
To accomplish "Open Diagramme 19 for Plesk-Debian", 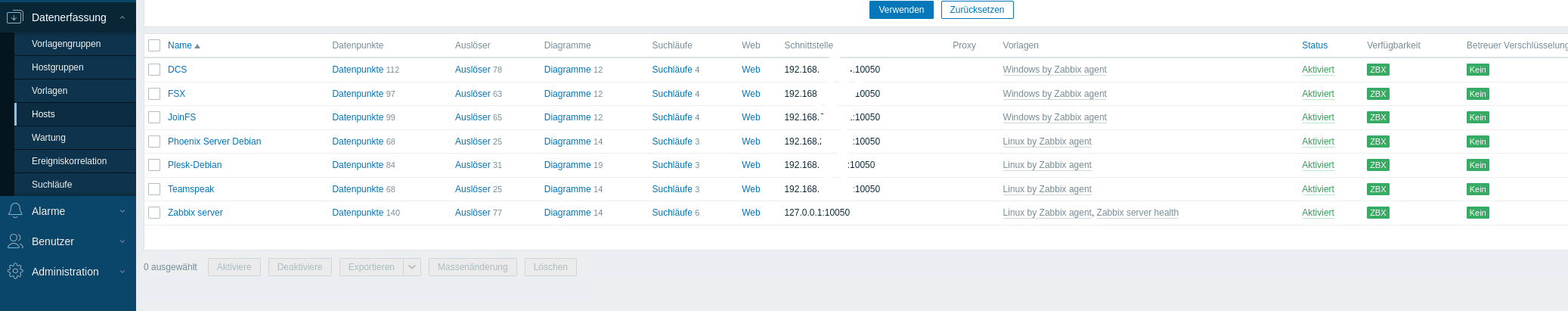I will [567, 165].
